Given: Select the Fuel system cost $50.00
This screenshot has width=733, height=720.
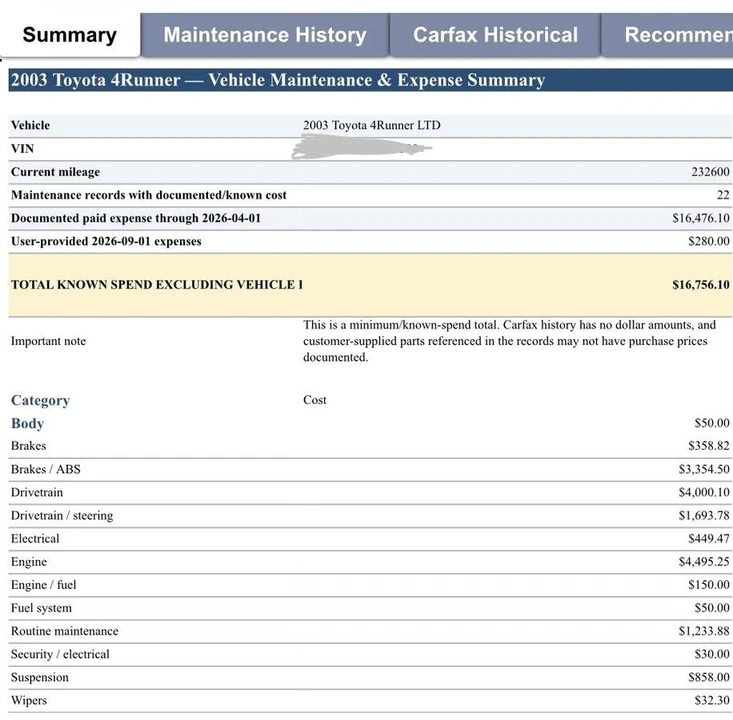Looking at the screenshot, I should [711, 608].
